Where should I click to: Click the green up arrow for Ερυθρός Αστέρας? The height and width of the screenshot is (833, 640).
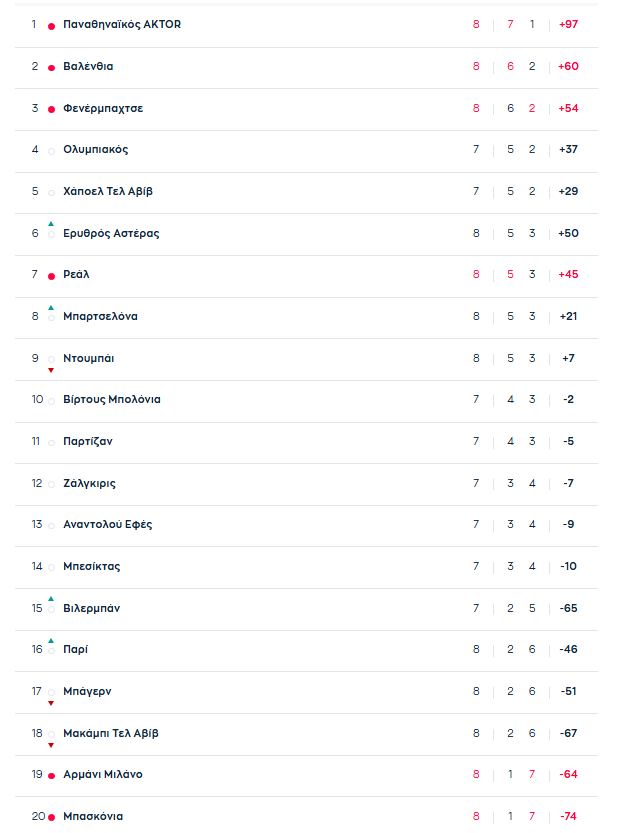[51, 224]
